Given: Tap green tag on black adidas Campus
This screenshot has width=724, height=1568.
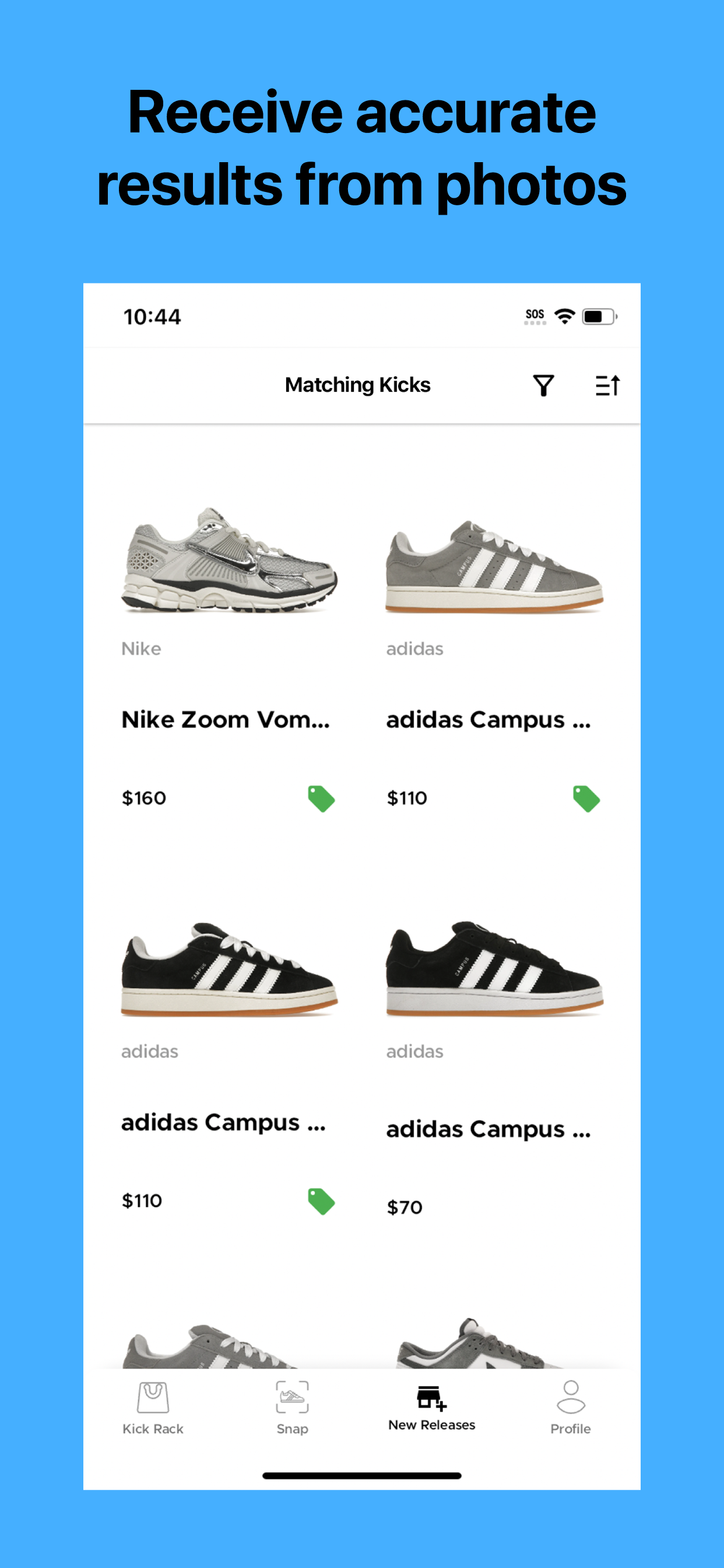Looking at the screenshot, I should [321, 1202].
